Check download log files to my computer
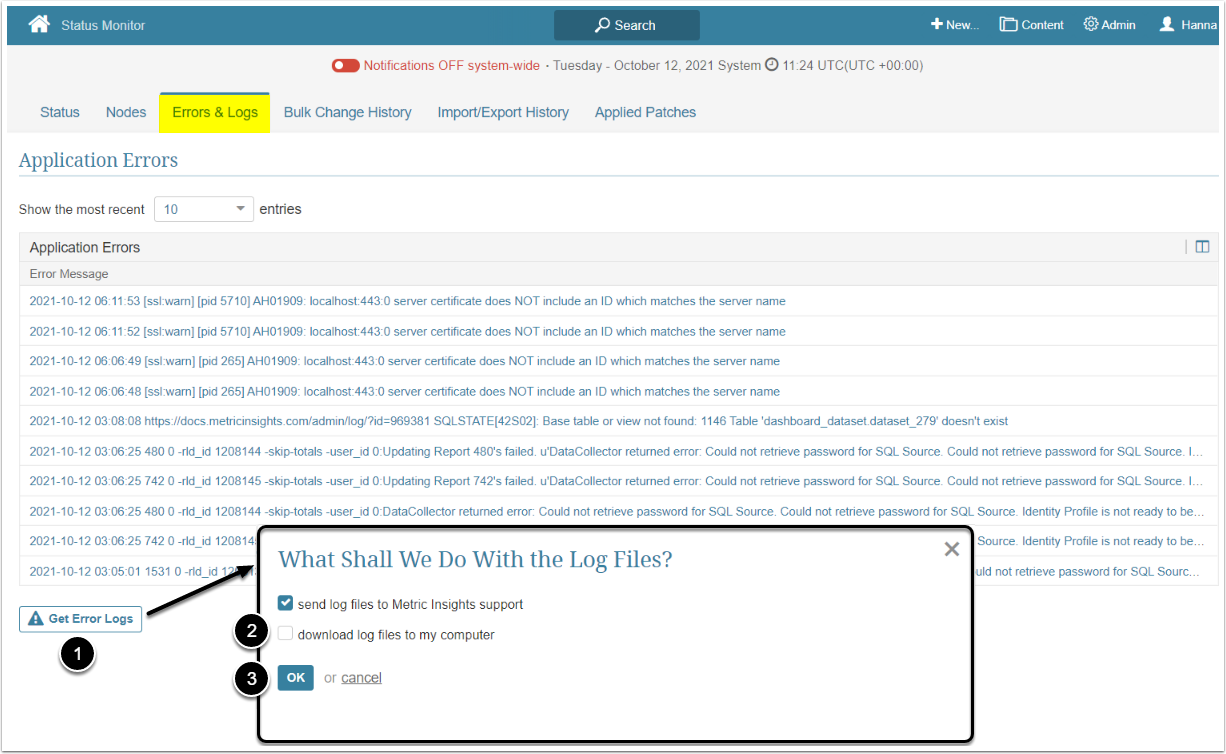The width and height of the screenshot is (1226, 754). click(286, 634)
